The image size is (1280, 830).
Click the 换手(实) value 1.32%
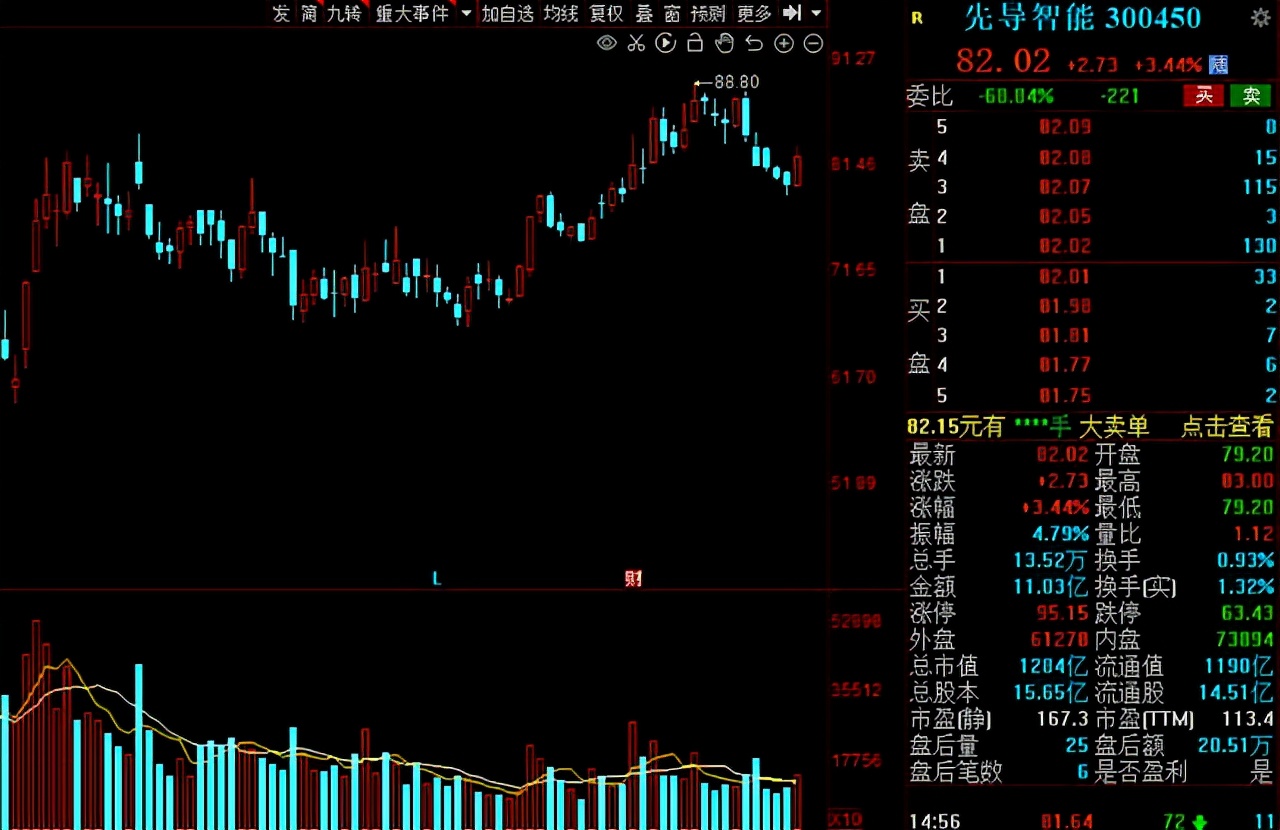[x=1246, y=587]
